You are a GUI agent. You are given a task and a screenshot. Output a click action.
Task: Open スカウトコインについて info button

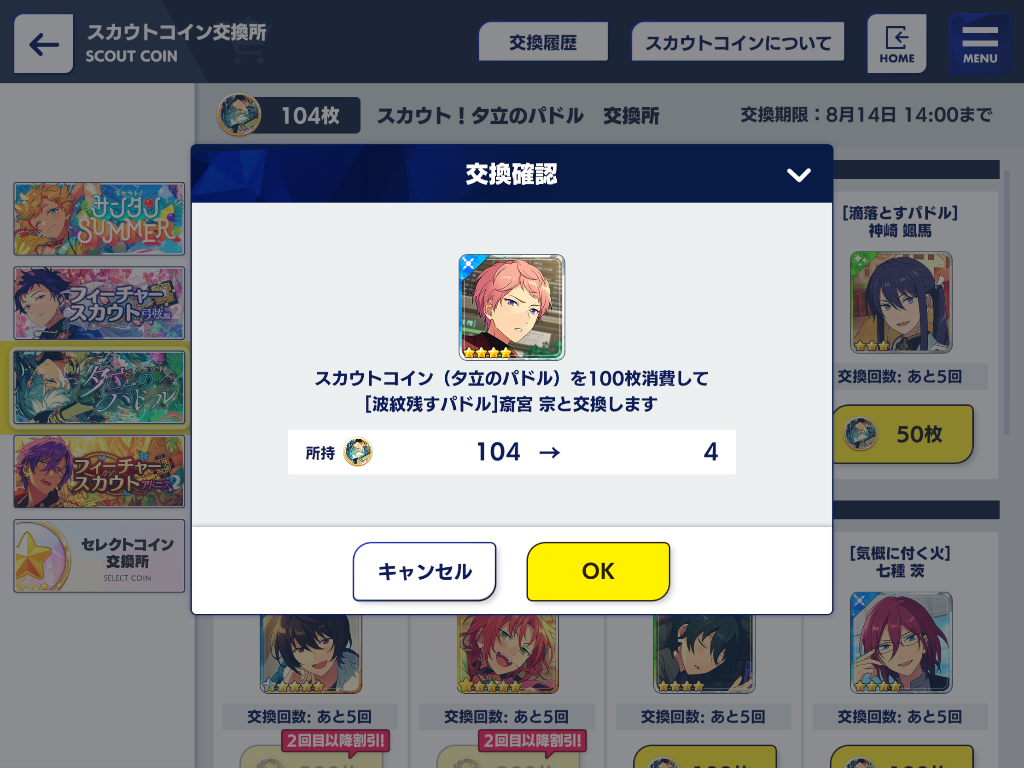pyautogui.click(x=738, y=42)
